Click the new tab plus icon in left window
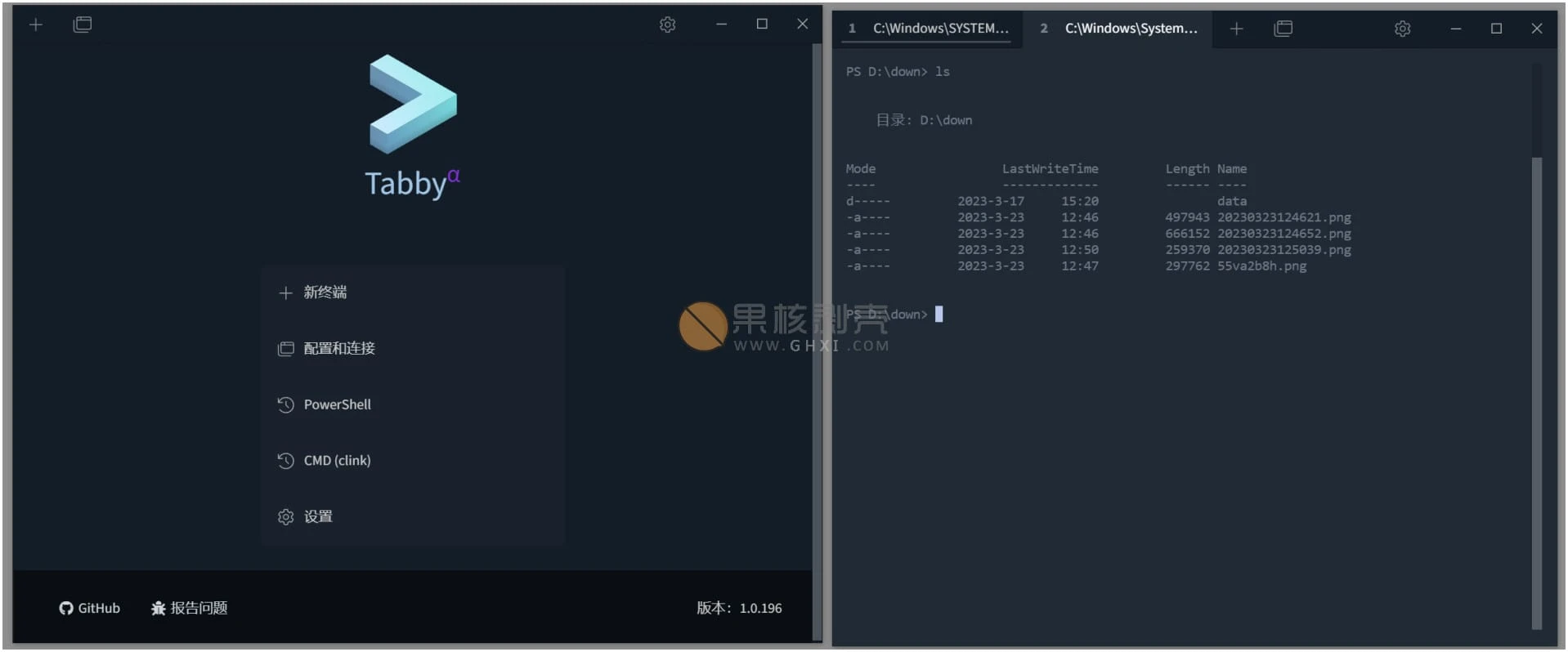Screen dimensions: 1568x652 coord(36,25)
